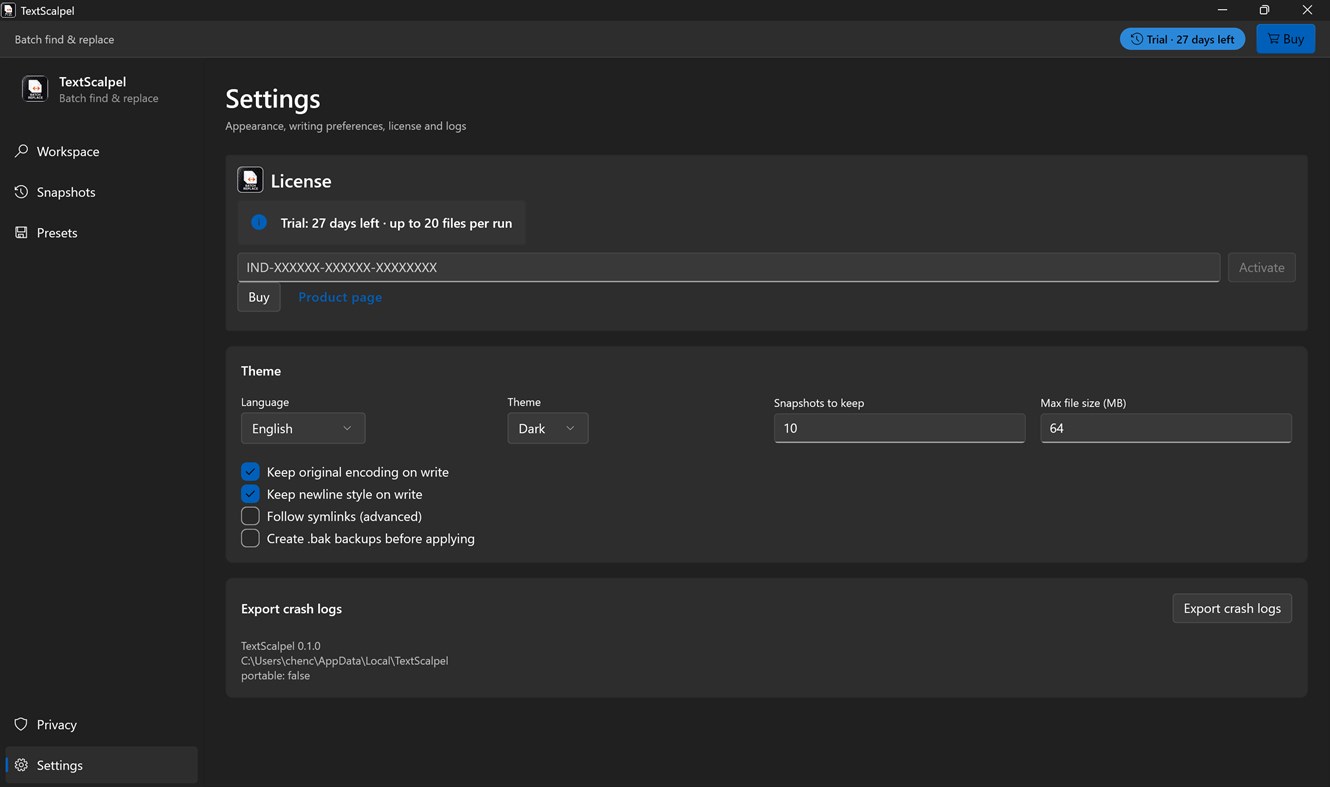
Task: Open Presets via its save icon
Action: tap(21, 233)
